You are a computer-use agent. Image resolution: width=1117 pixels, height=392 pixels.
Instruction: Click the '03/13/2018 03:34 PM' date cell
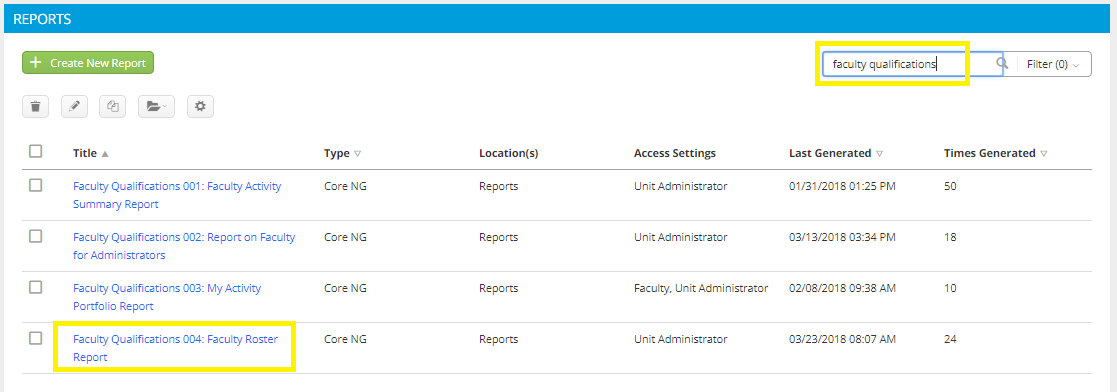coord(842,237)
